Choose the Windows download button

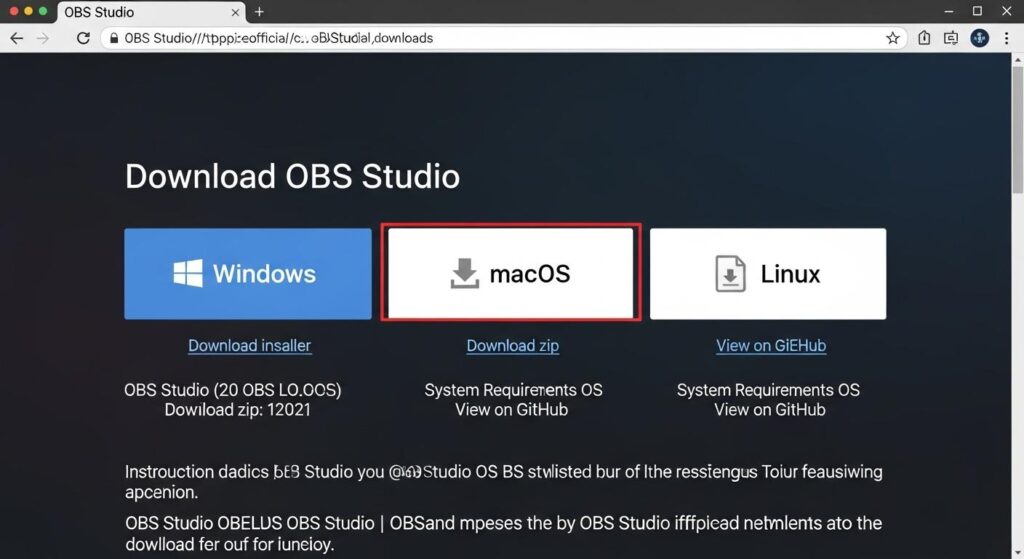click(248, 274)
